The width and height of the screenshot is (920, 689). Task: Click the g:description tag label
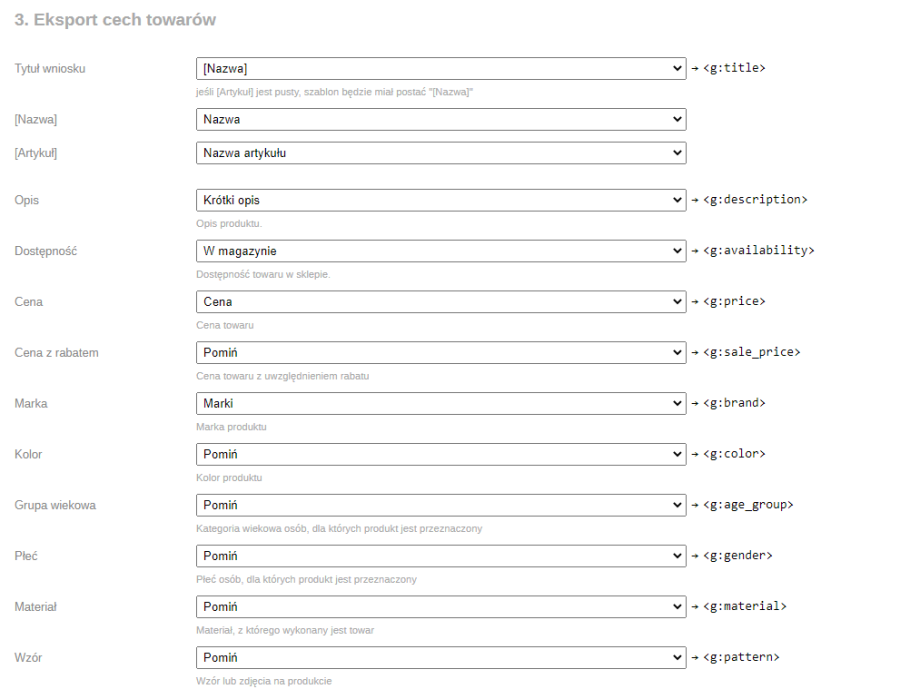point(755,200)
